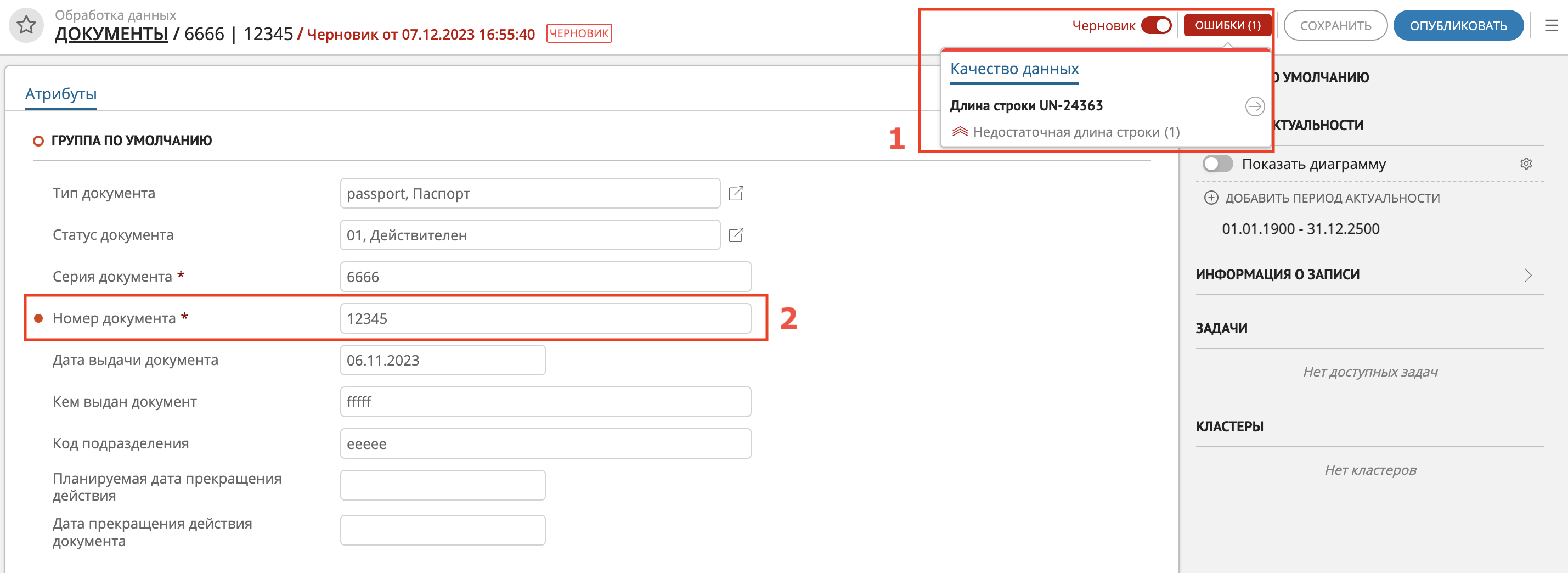Enable the Показать диаграмму switch

pyautogui.click(x=1217, y=164)
